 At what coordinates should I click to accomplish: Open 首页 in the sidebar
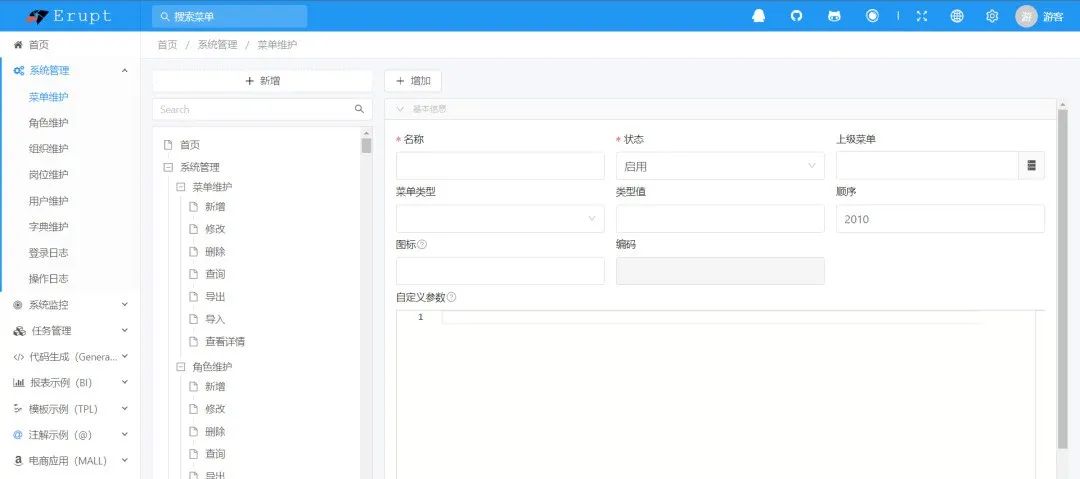tap(39, 45)
